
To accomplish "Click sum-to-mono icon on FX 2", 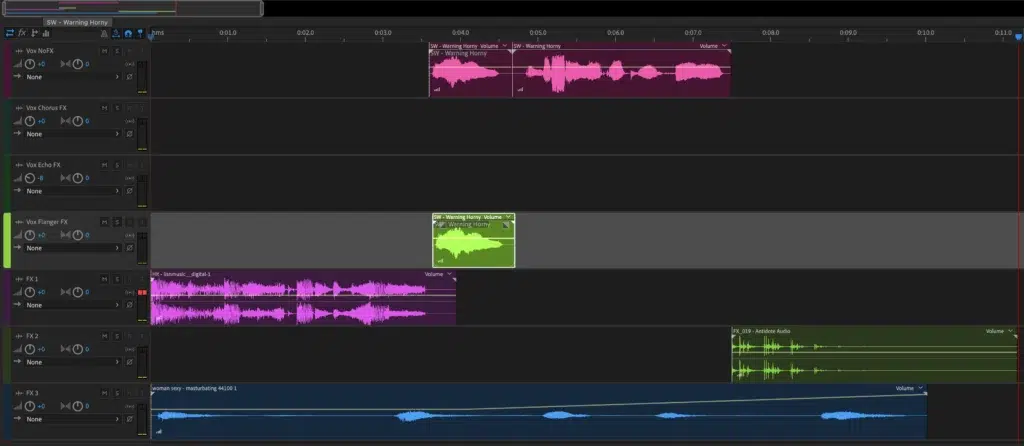I will [x=130, y=349].
